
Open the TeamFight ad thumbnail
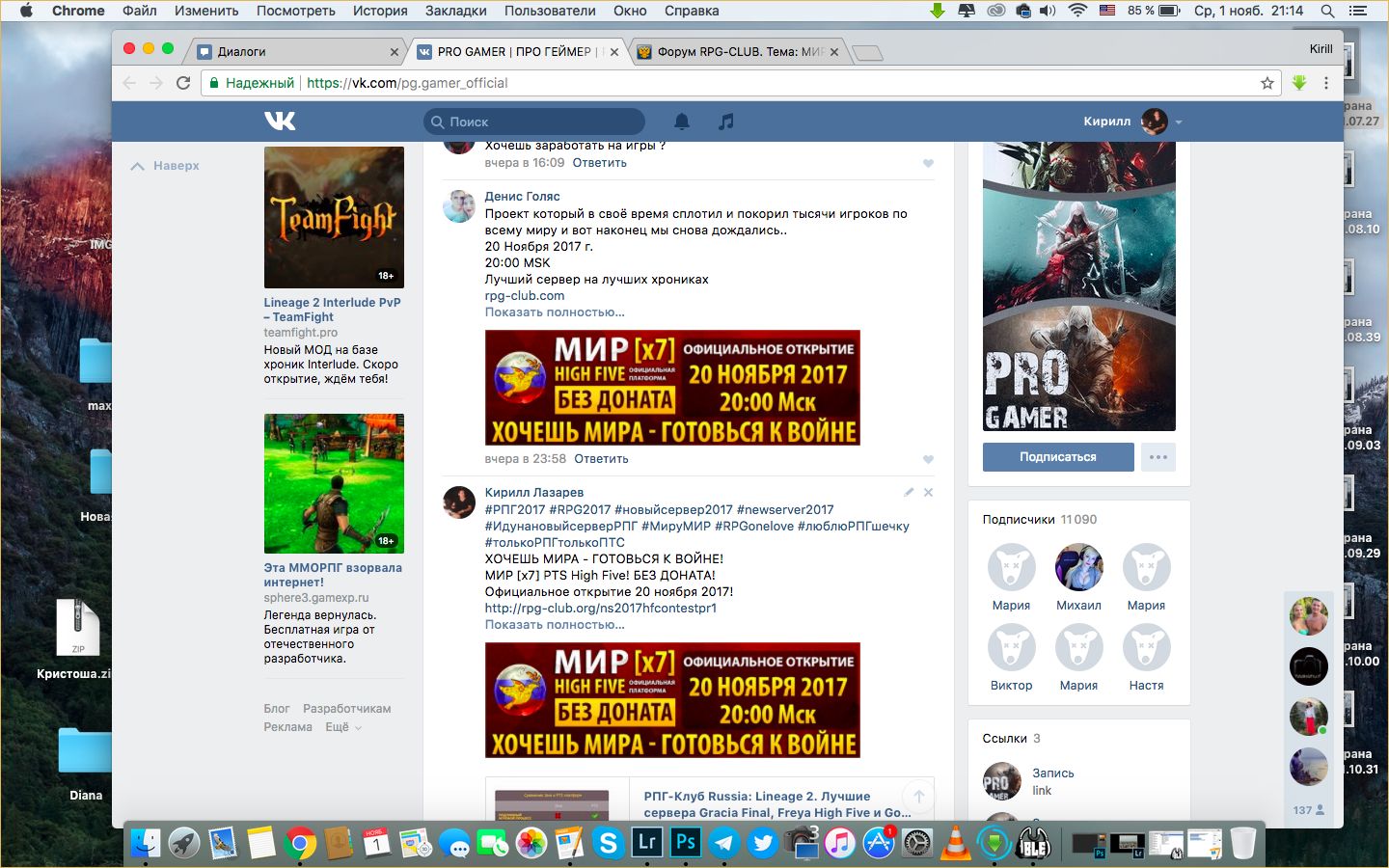[334, 217]
